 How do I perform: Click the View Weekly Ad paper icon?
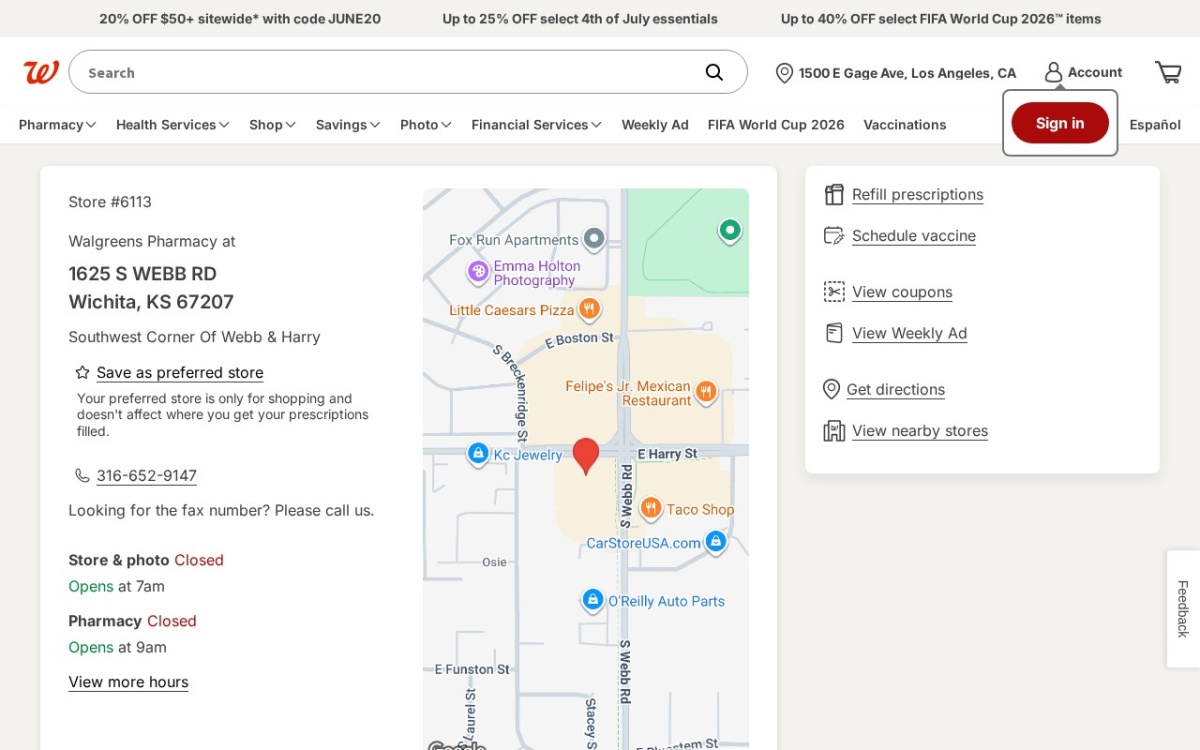[x=834, y=333]
